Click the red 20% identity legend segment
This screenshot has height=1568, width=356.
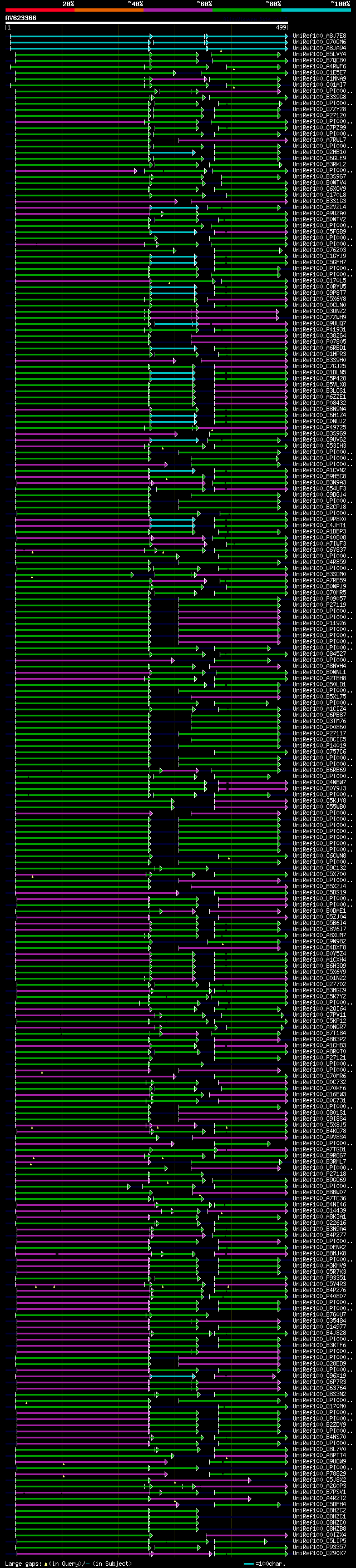[x=39, y=10]
